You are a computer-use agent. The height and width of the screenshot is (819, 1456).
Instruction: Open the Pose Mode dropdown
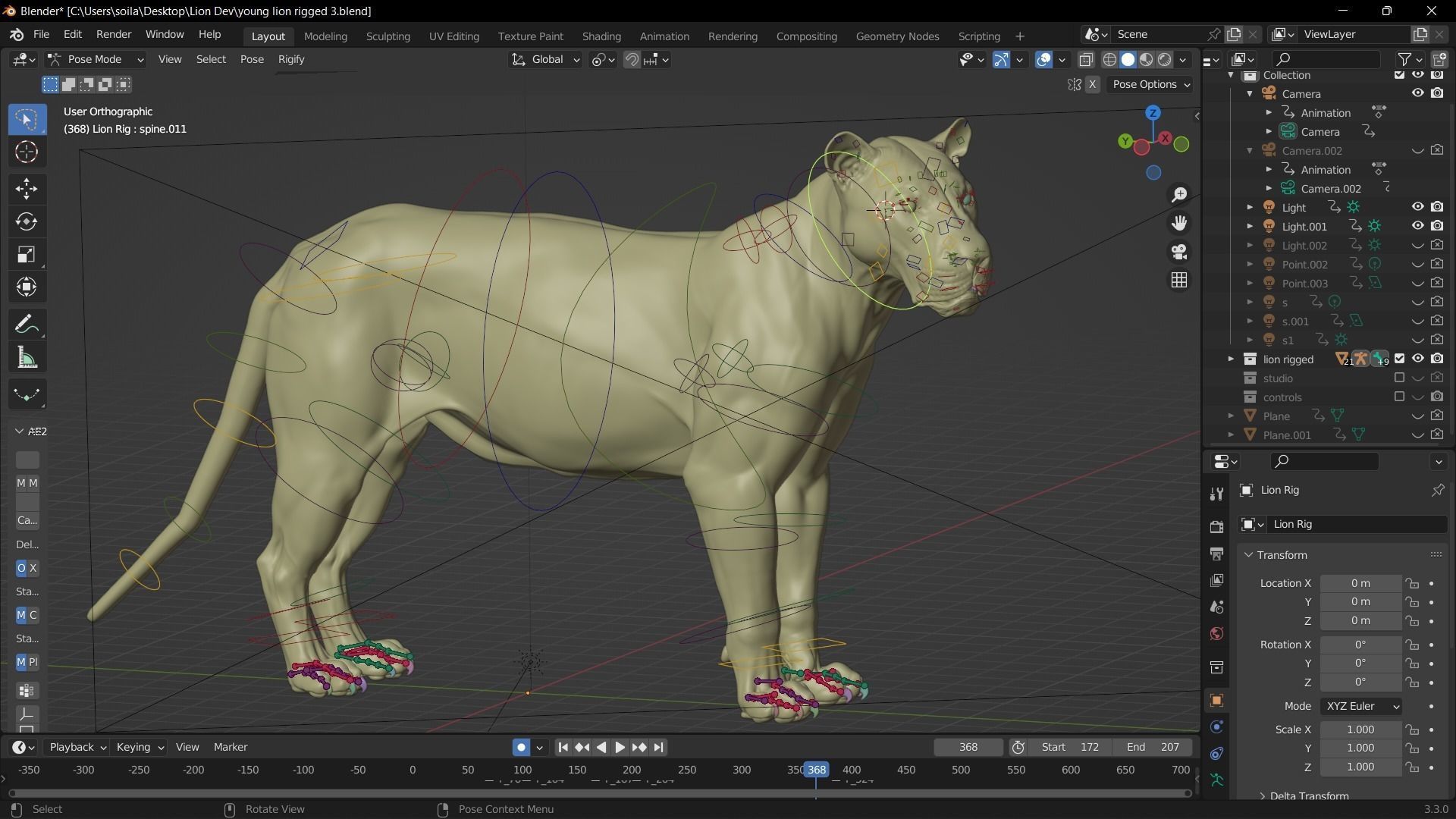pyautogui.click(x=96, y=59)
